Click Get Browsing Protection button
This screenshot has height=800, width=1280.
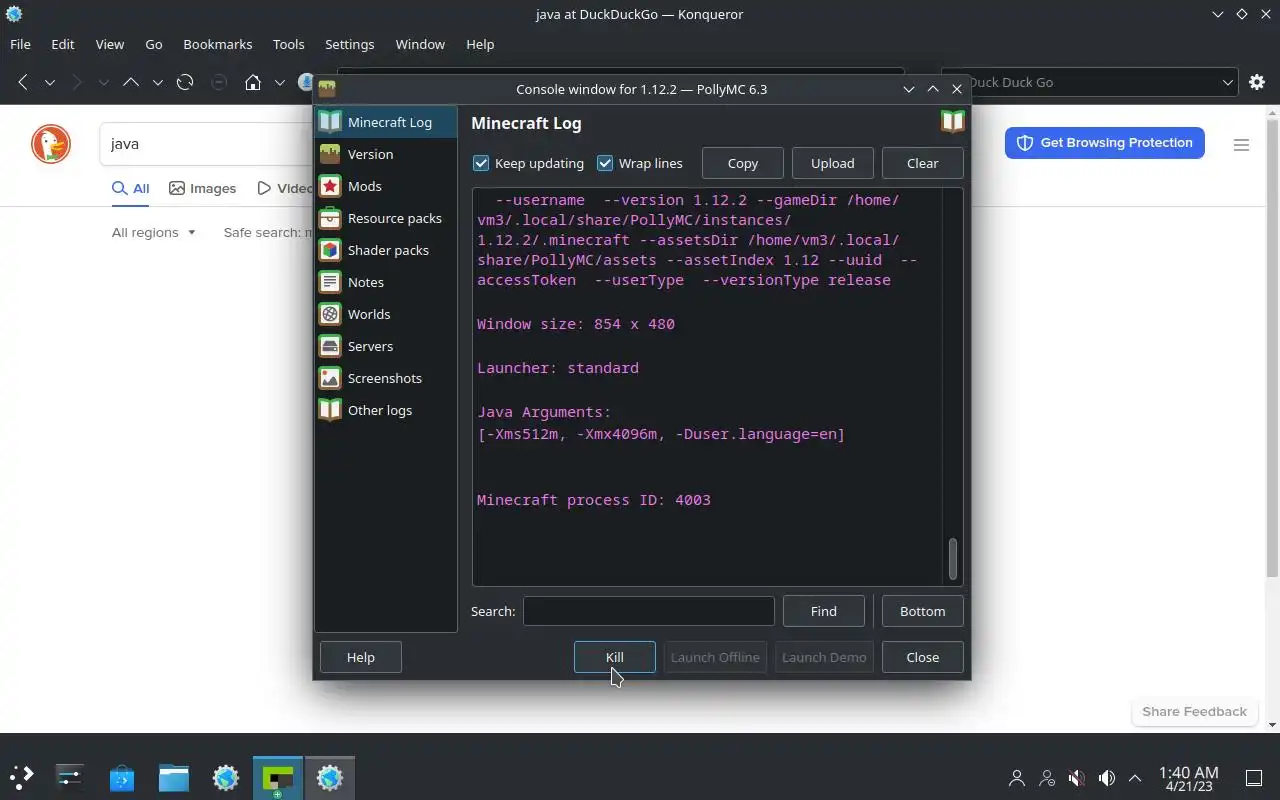1105,143
